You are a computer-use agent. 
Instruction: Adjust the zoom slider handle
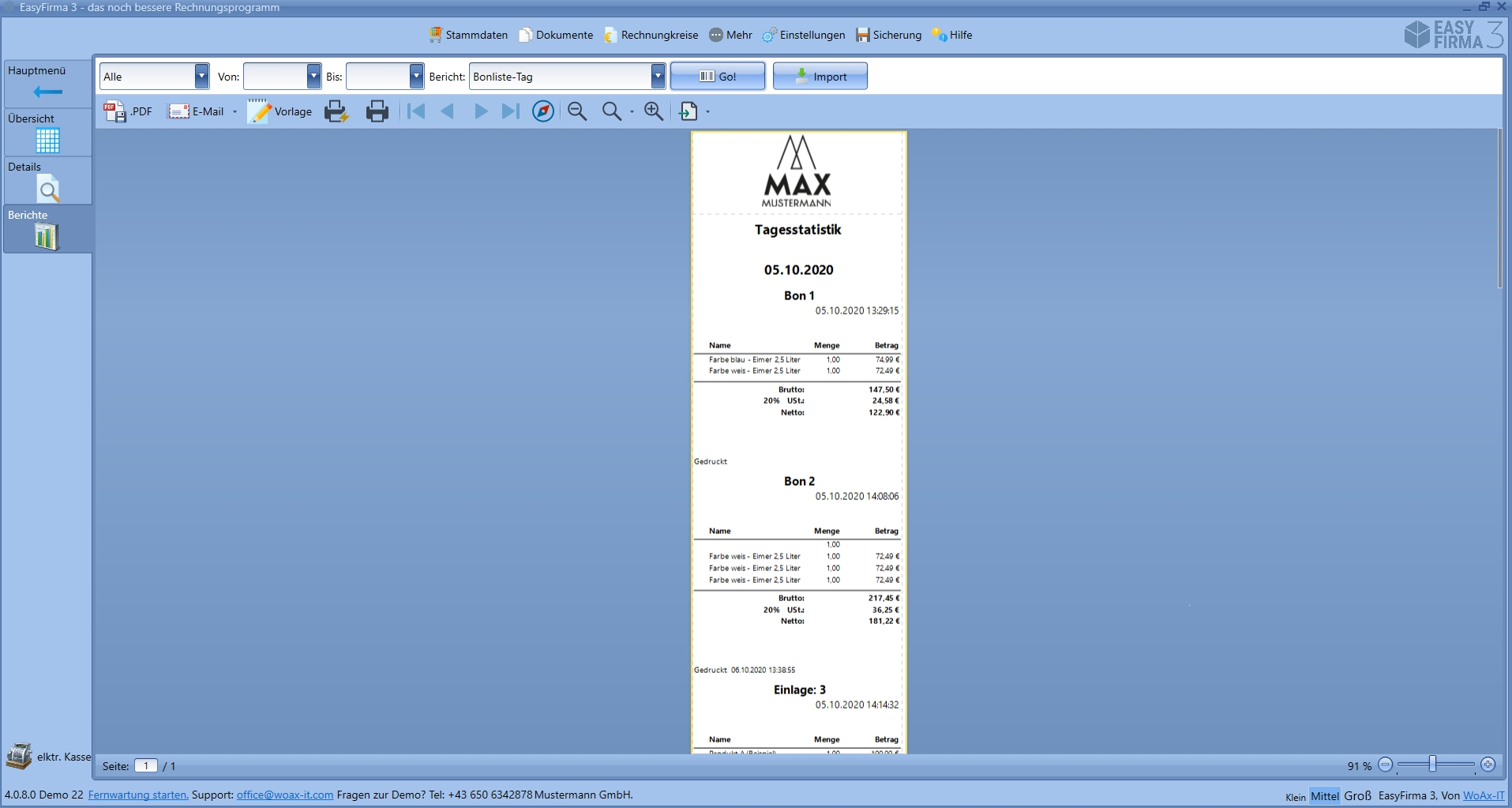coord(1432,765)
